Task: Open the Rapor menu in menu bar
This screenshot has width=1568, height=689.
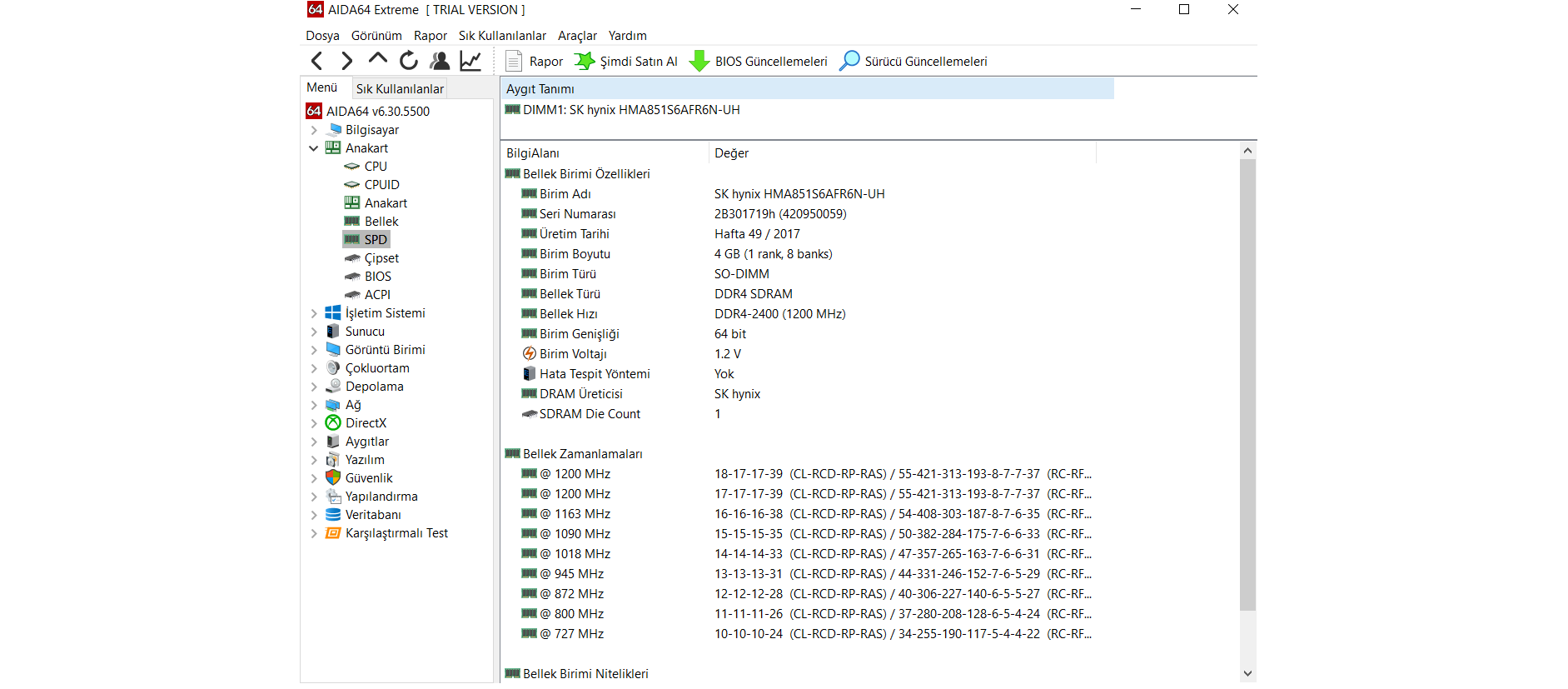Action: 431,36
